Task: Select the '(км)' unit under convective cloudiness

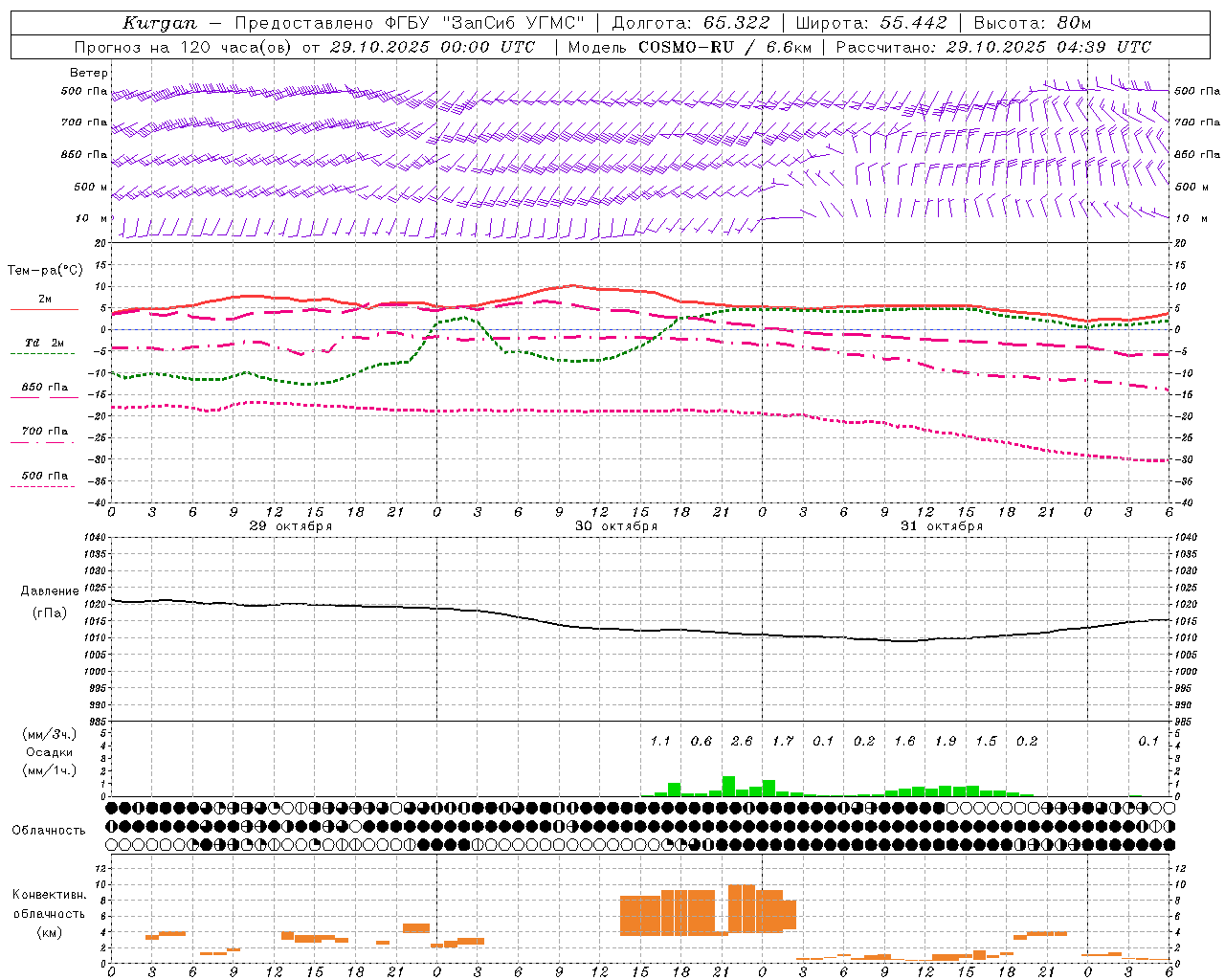Action: [50, 932]
